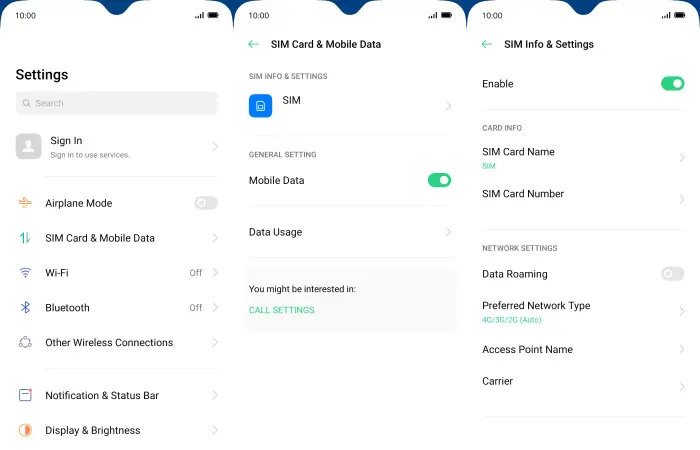700x450 pixels.
Task: Open SIM Card Number entry
Action: point(583,199)
